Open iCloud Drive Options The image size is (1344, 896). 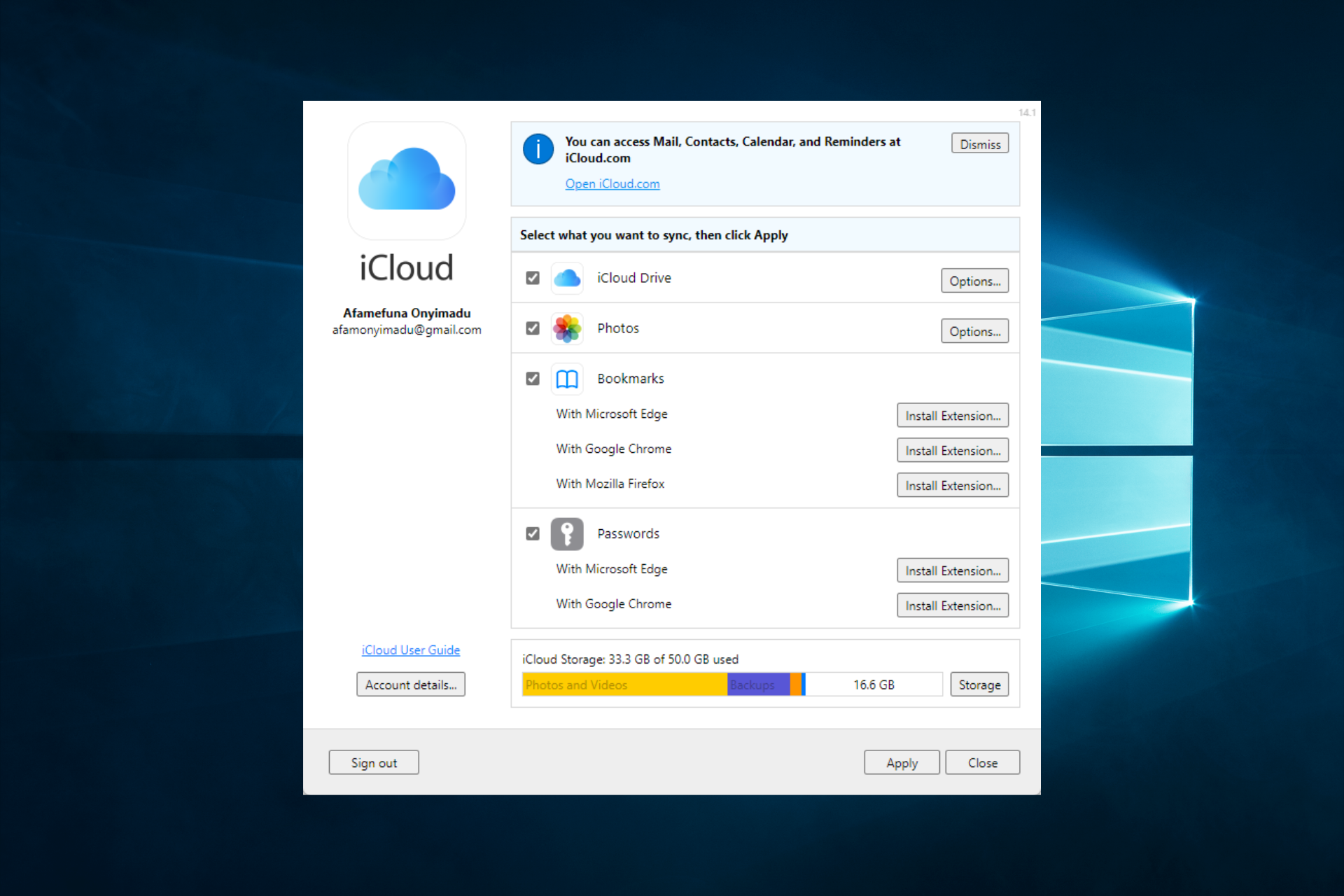click(x=974, y=281)
